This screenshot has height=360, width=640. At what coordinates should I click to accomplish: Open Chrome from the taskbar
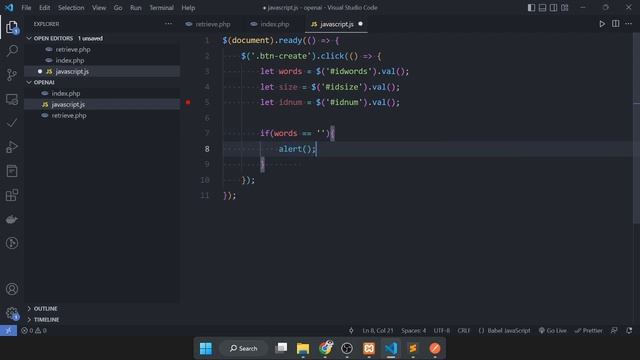(x=325, y=349)
